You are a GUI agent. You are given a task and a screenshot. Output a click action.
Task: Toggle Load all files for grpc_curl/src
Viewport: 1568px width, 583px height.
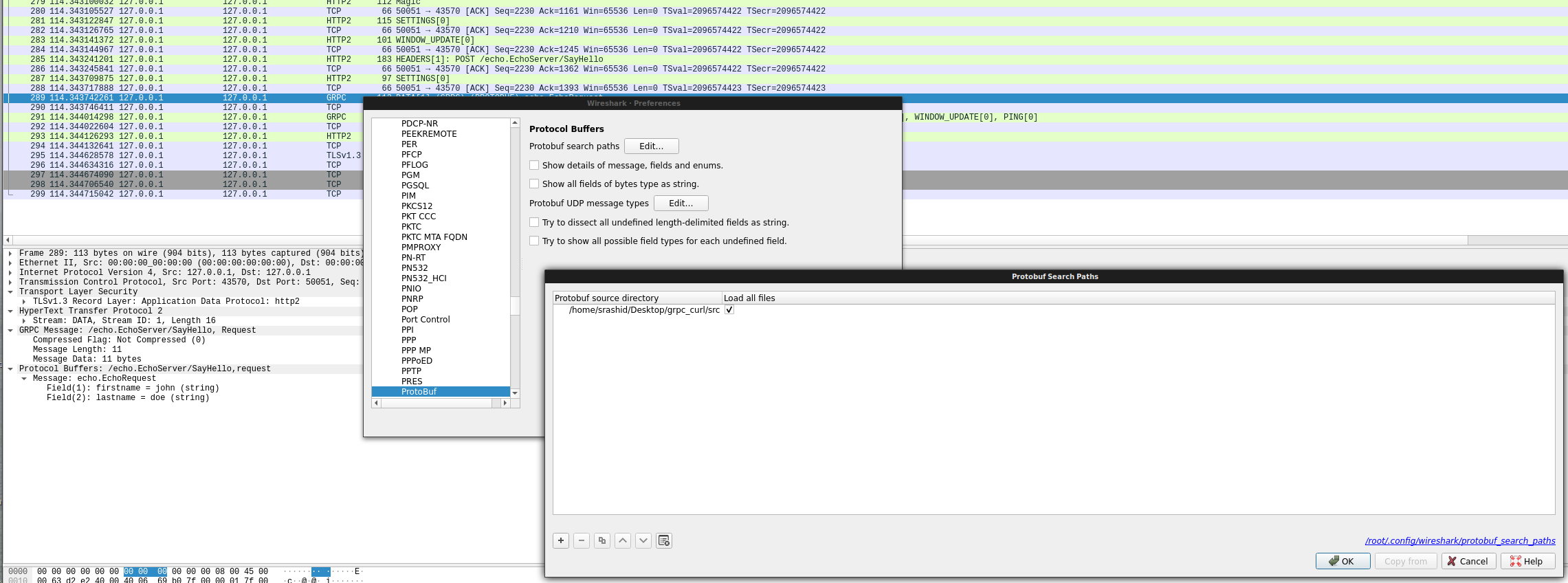729,310
